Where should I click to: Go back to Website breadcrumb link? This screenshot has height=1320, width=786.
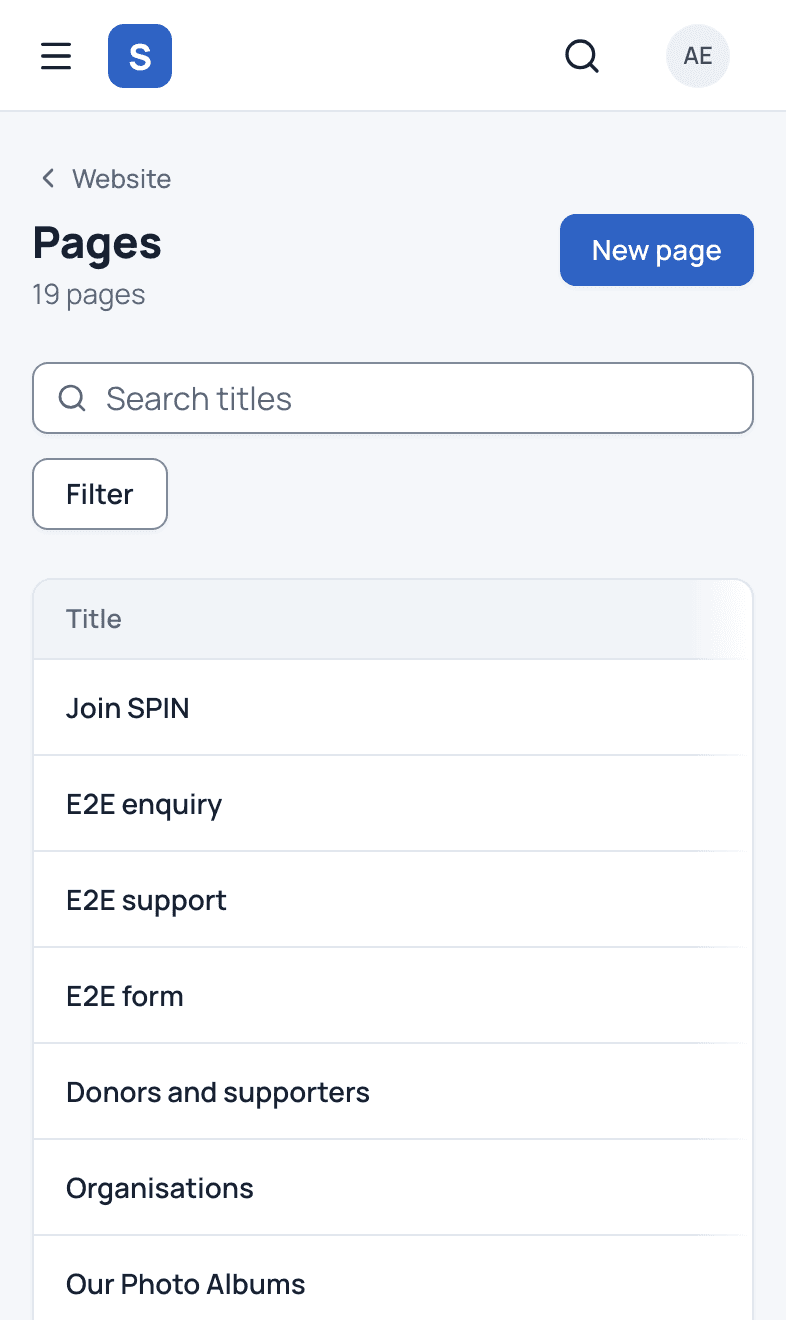(121, 179)
